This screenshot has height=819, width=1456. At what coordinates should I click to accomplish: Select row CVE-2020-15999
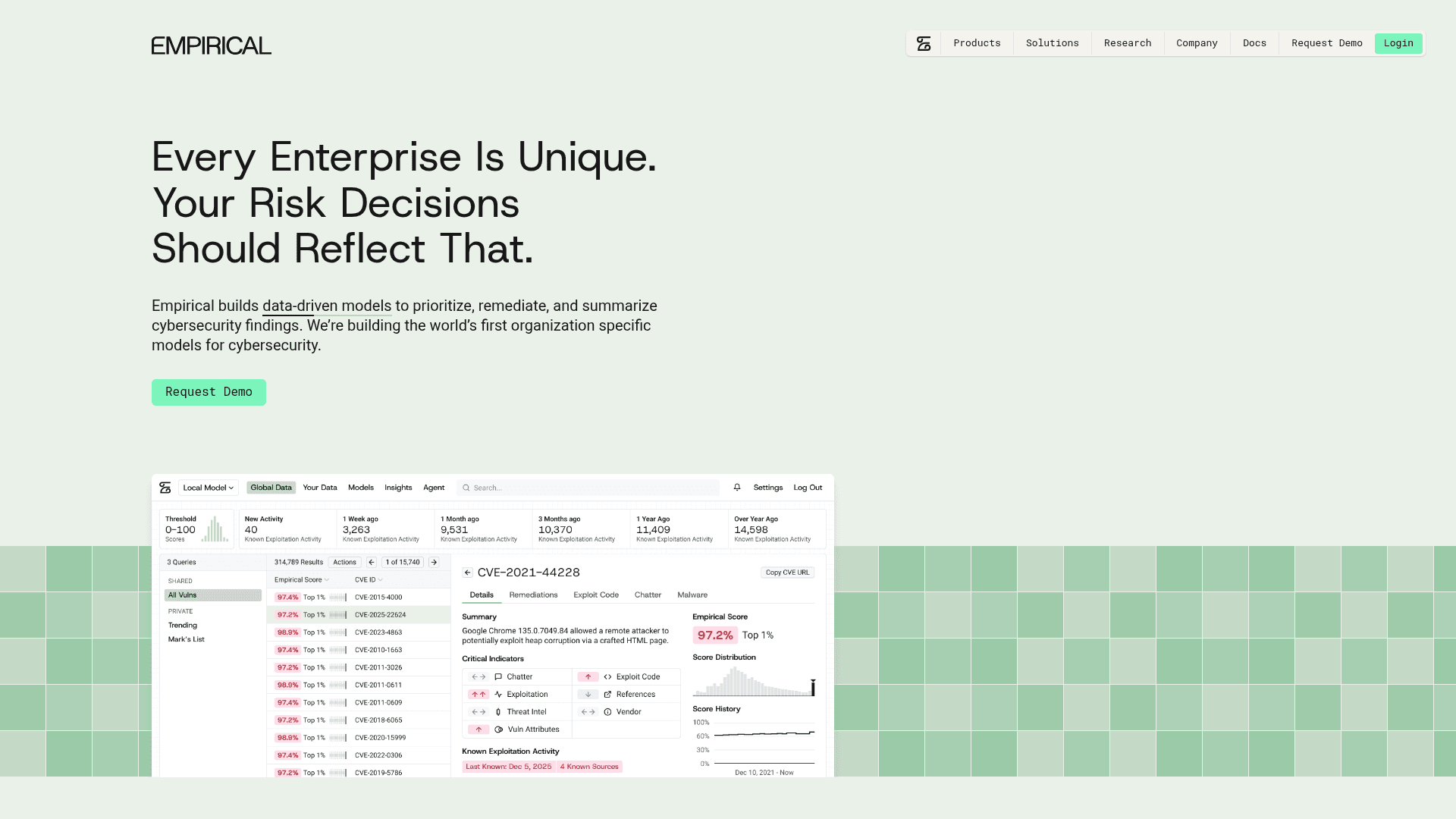[359, 738]
